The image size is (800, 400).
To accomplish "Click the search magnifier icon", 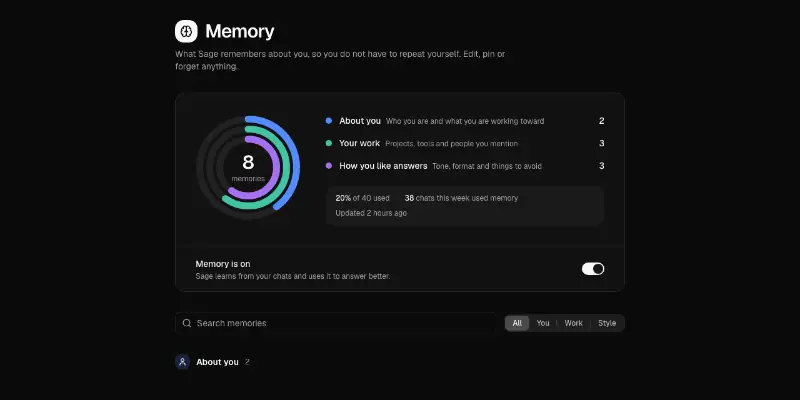I will (187, 323).
